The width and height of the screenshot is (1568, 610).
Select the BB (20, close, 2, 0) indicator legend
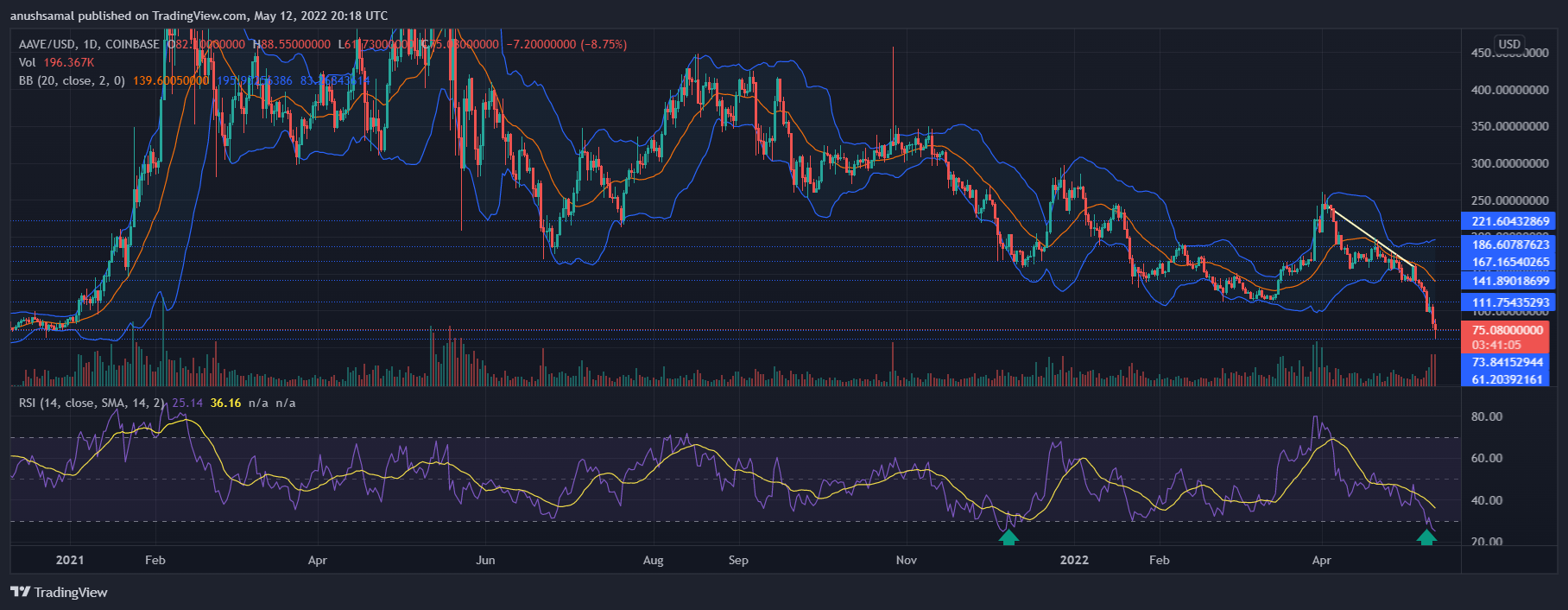pos(72,80)
